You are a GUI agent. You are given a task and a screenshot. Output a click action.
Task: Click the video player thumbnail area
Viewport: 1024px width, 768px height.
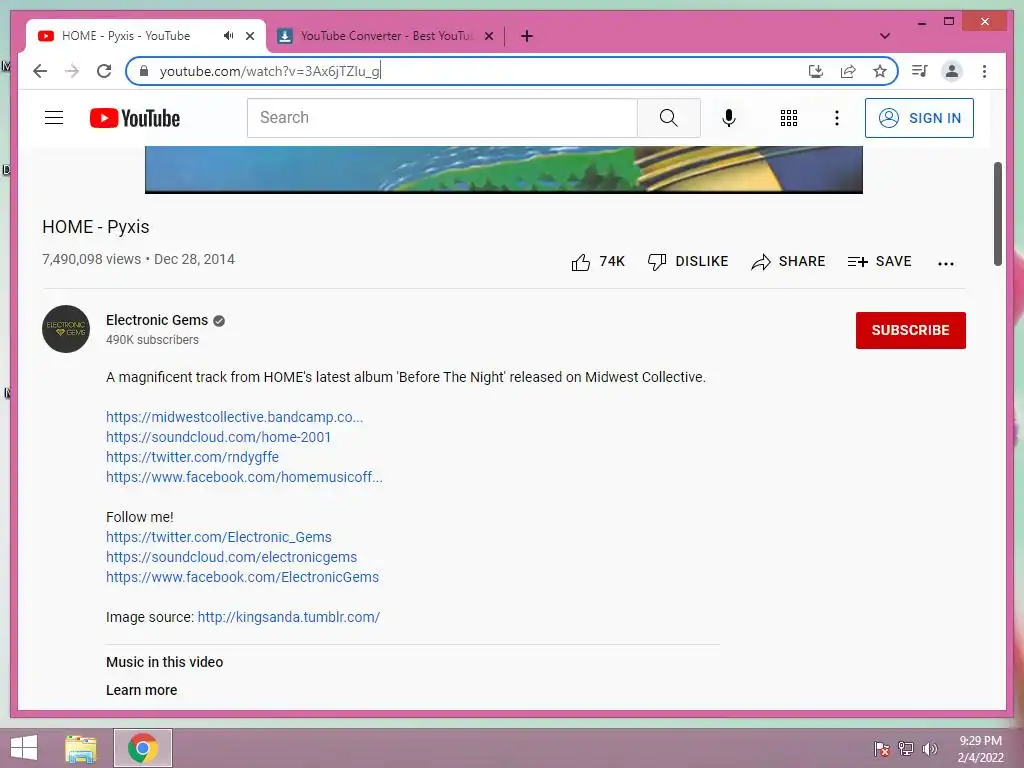504,170
